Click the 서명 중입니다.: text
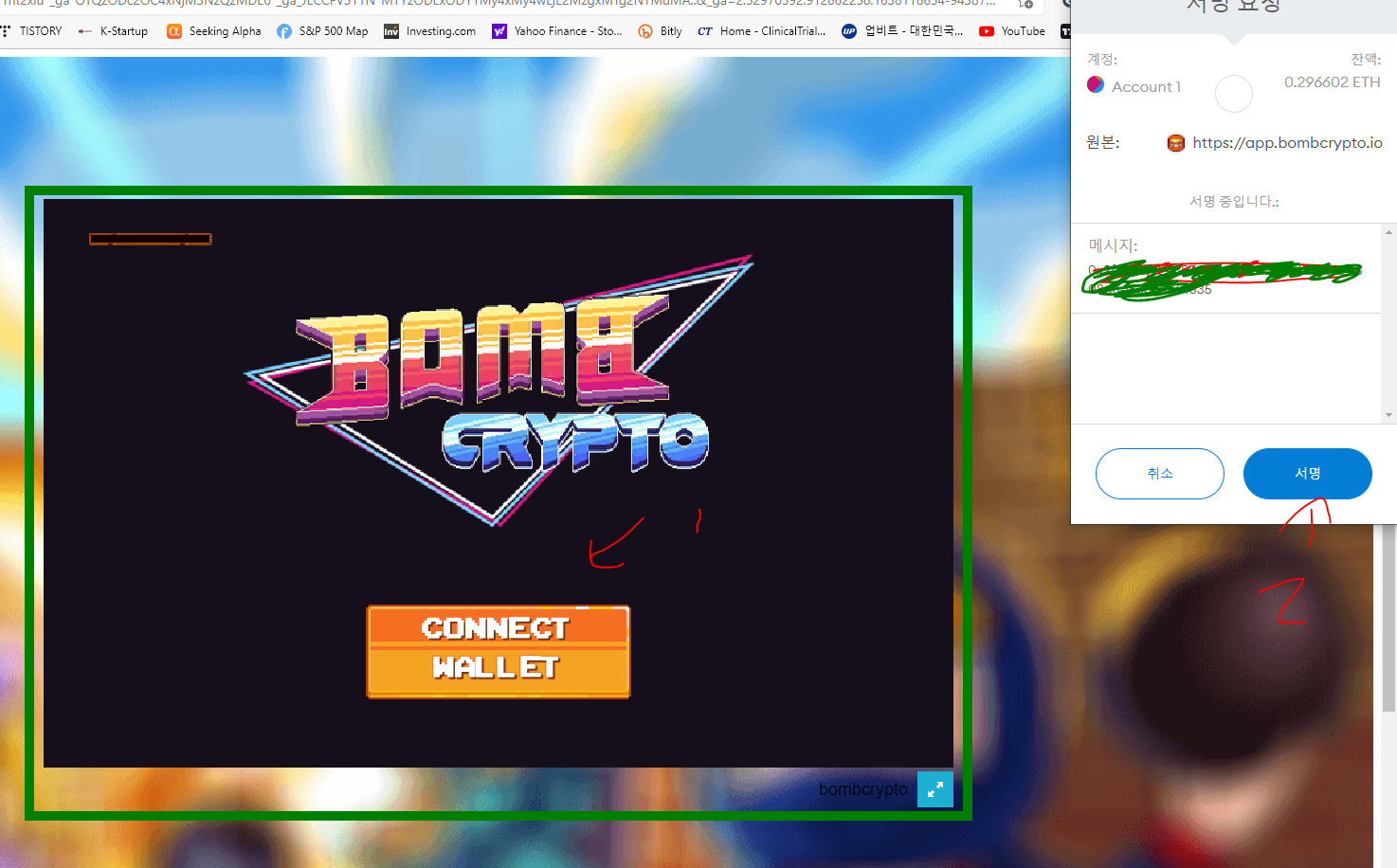Screen dimensions: 1397x868 click(1234, 202)
